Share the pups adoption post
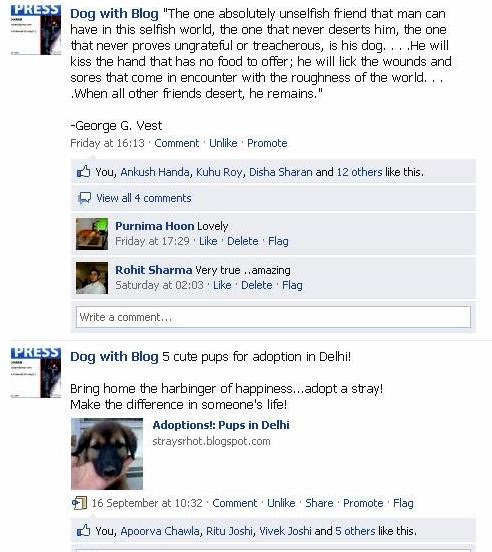The height and width of the screenshot is (552, 492). pyautogui.click(x=319, y=503)
